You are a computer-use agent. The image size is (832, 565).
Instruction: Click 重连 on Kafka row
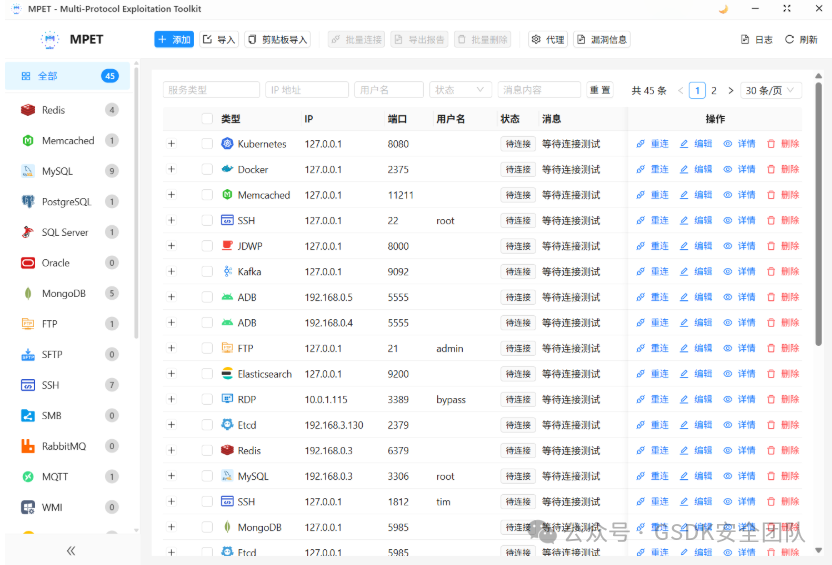tap(653, 271)
